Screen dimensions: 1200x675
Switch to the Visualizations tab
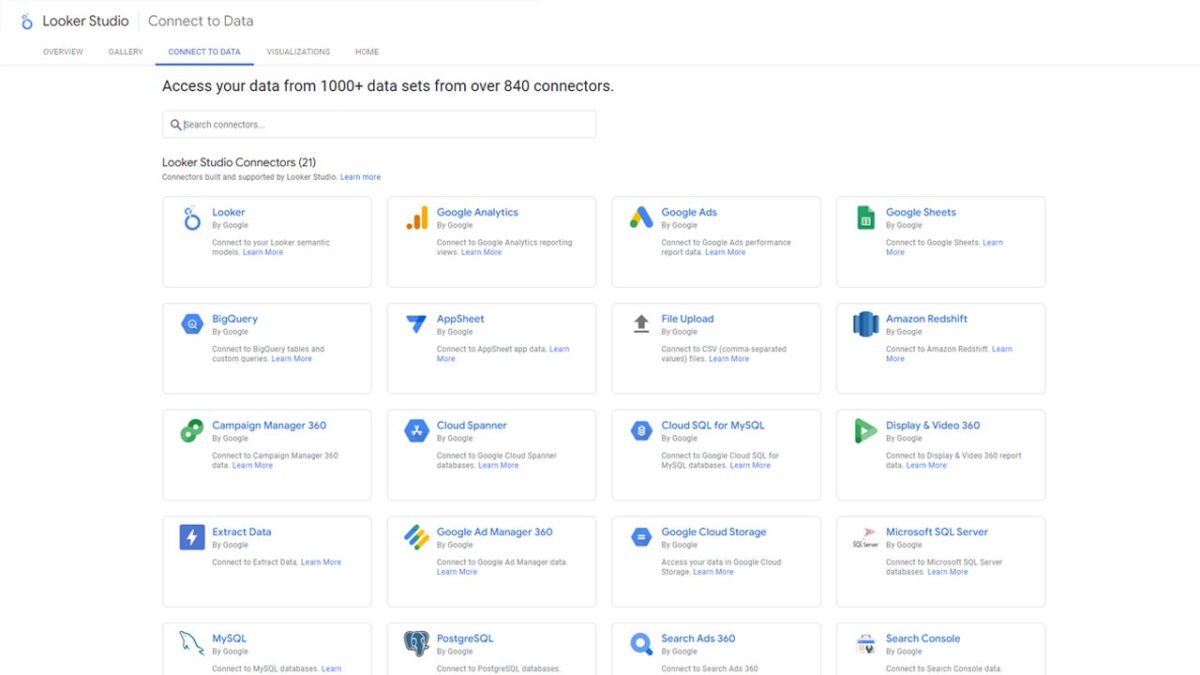298,52
